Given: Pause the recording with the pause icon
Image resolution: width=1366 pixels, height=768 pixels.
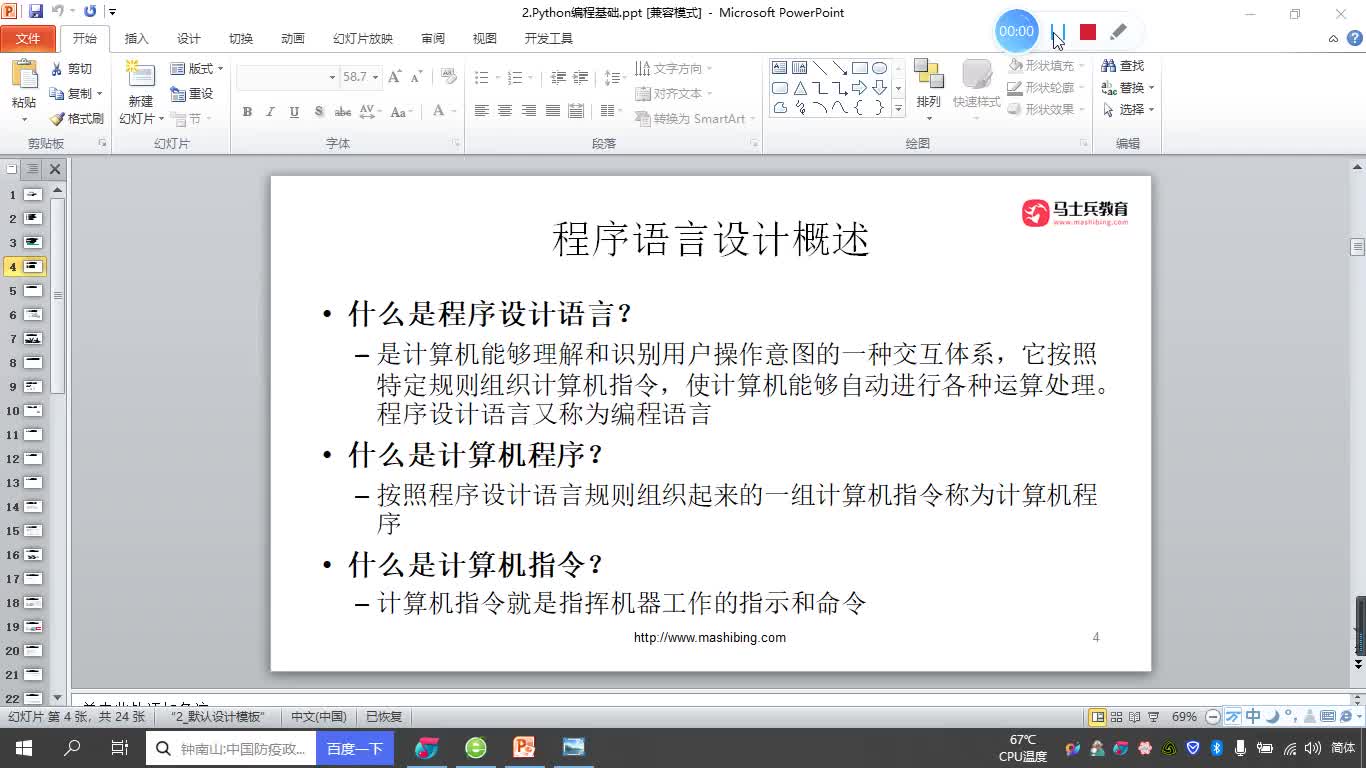Looking at the screenshot, I should click(1058, 32).
